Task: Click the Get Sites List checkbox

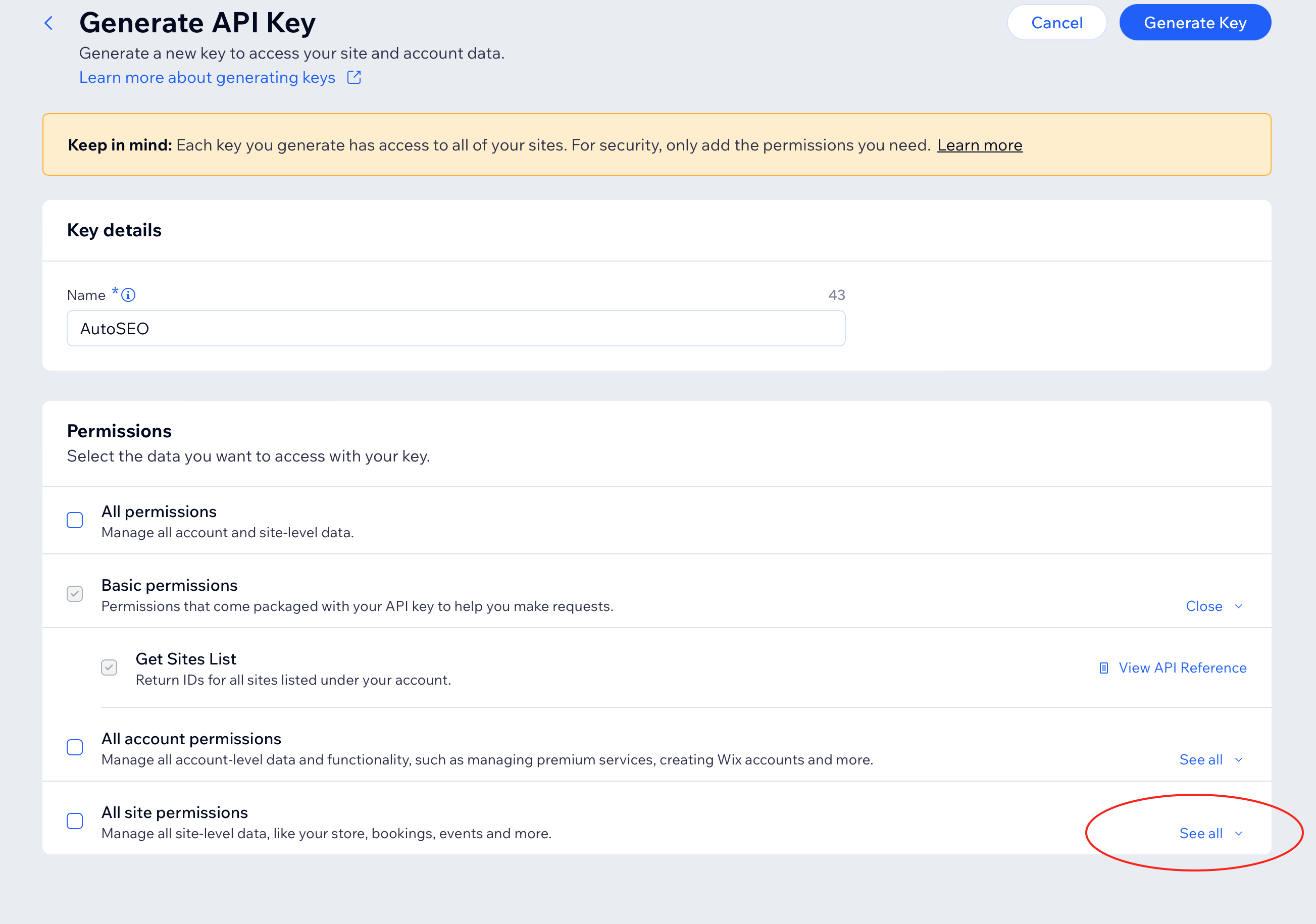Action: 109,667
